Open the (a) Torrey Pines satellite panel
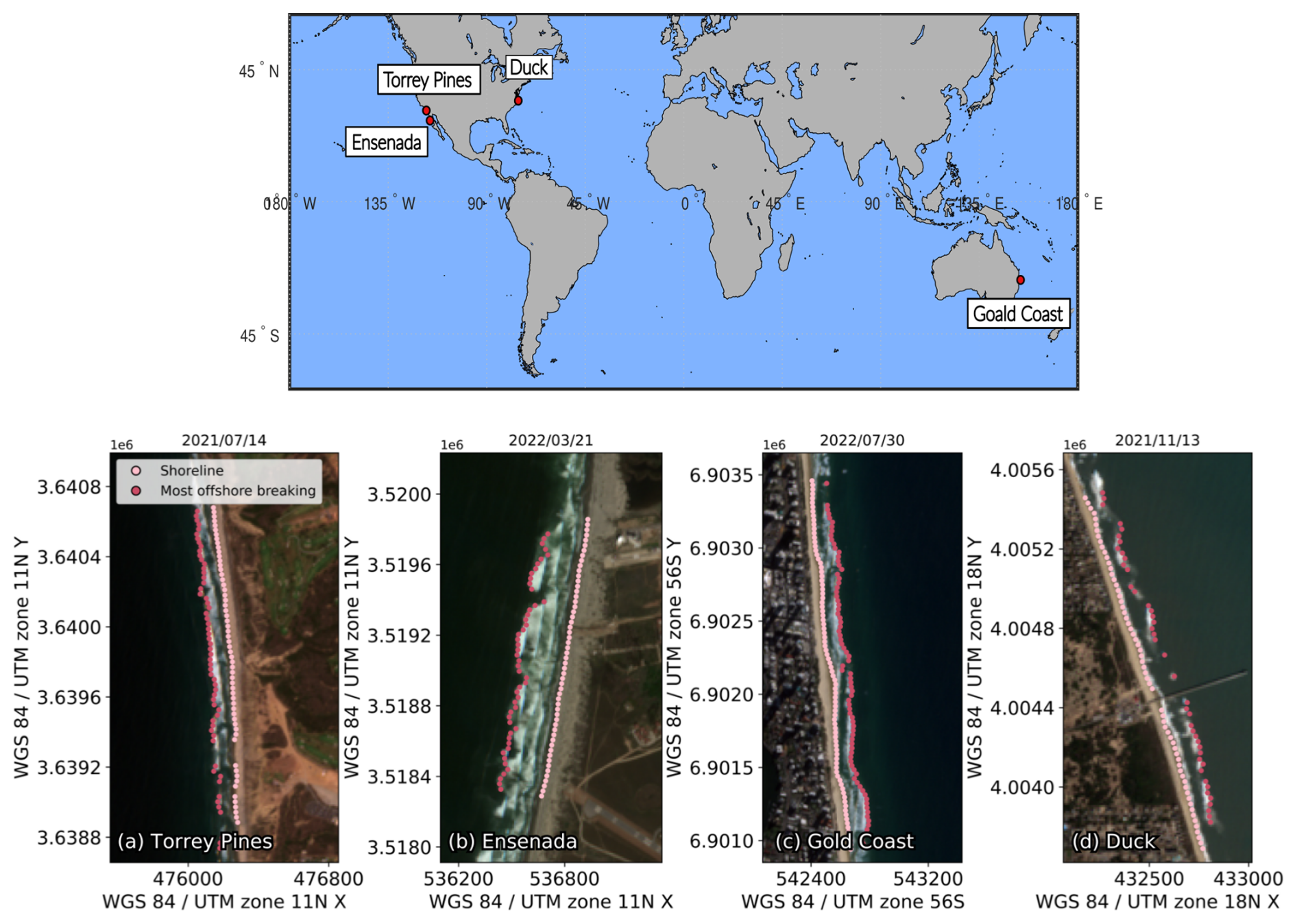Image resolution: width=1297 pixels, height=924 pixels. point(223,657)
